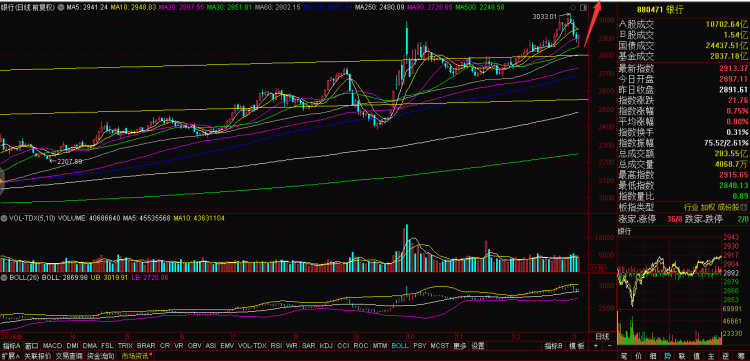Select the 价 view icon

pyautogui.click(x=639, y=356)
